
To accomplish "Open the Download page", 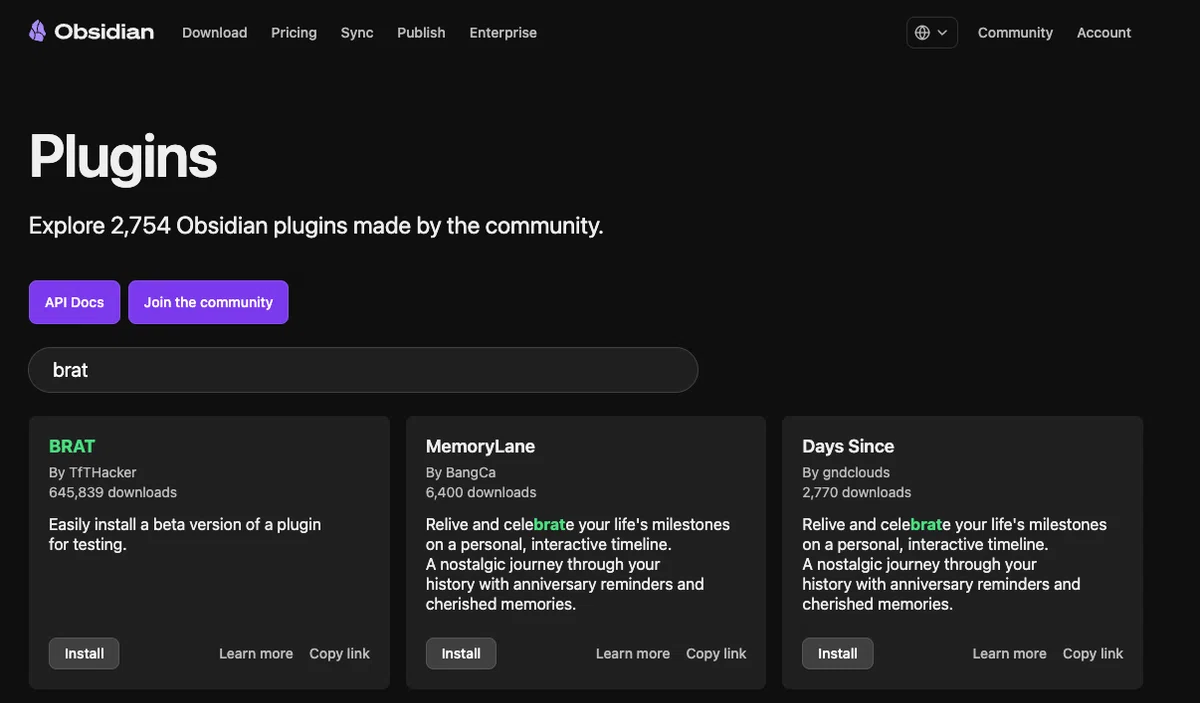I will click(x=214, y=32).
